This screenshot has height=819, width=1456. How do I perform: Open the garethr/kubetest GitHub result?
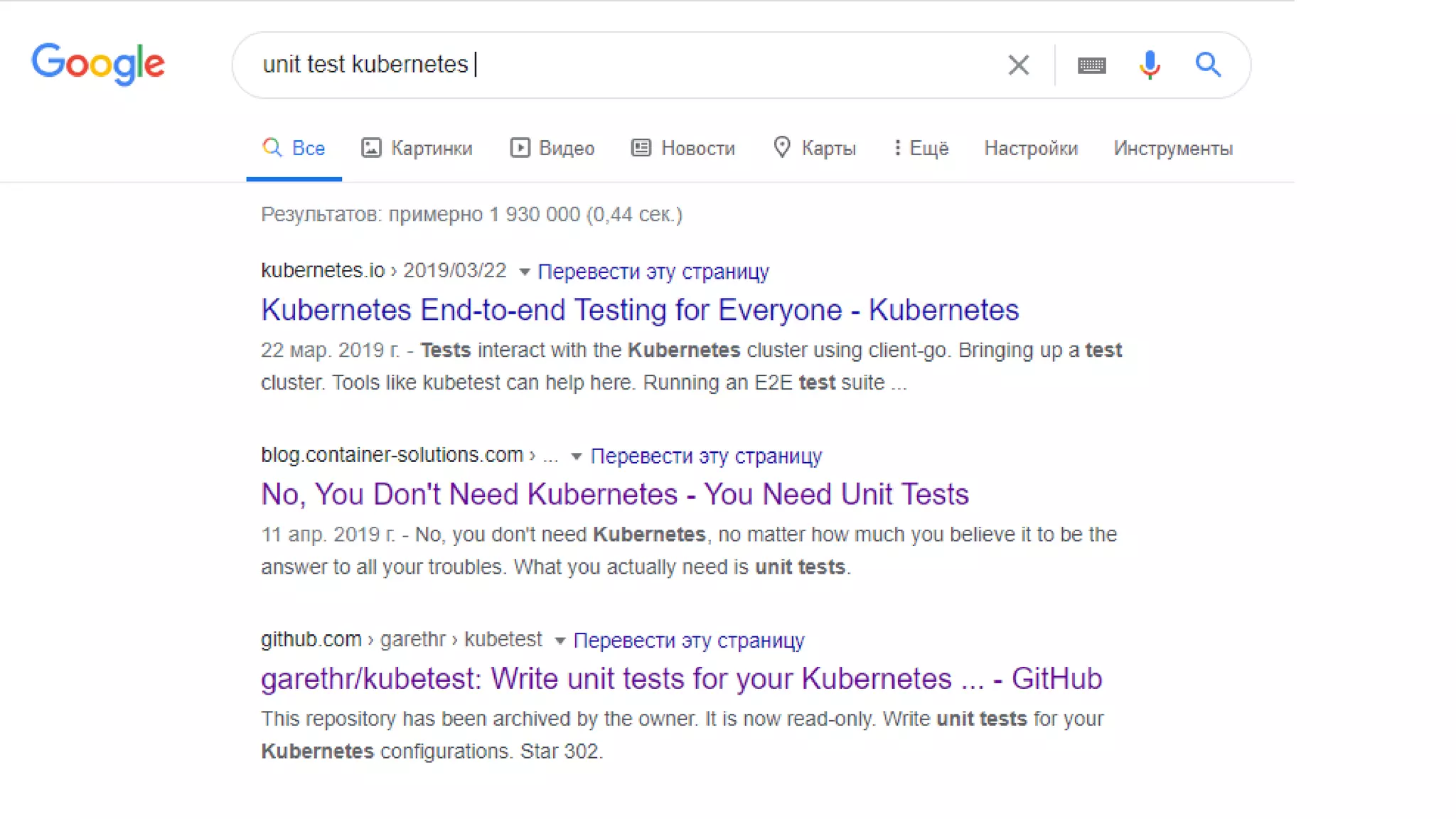(681, 678)
